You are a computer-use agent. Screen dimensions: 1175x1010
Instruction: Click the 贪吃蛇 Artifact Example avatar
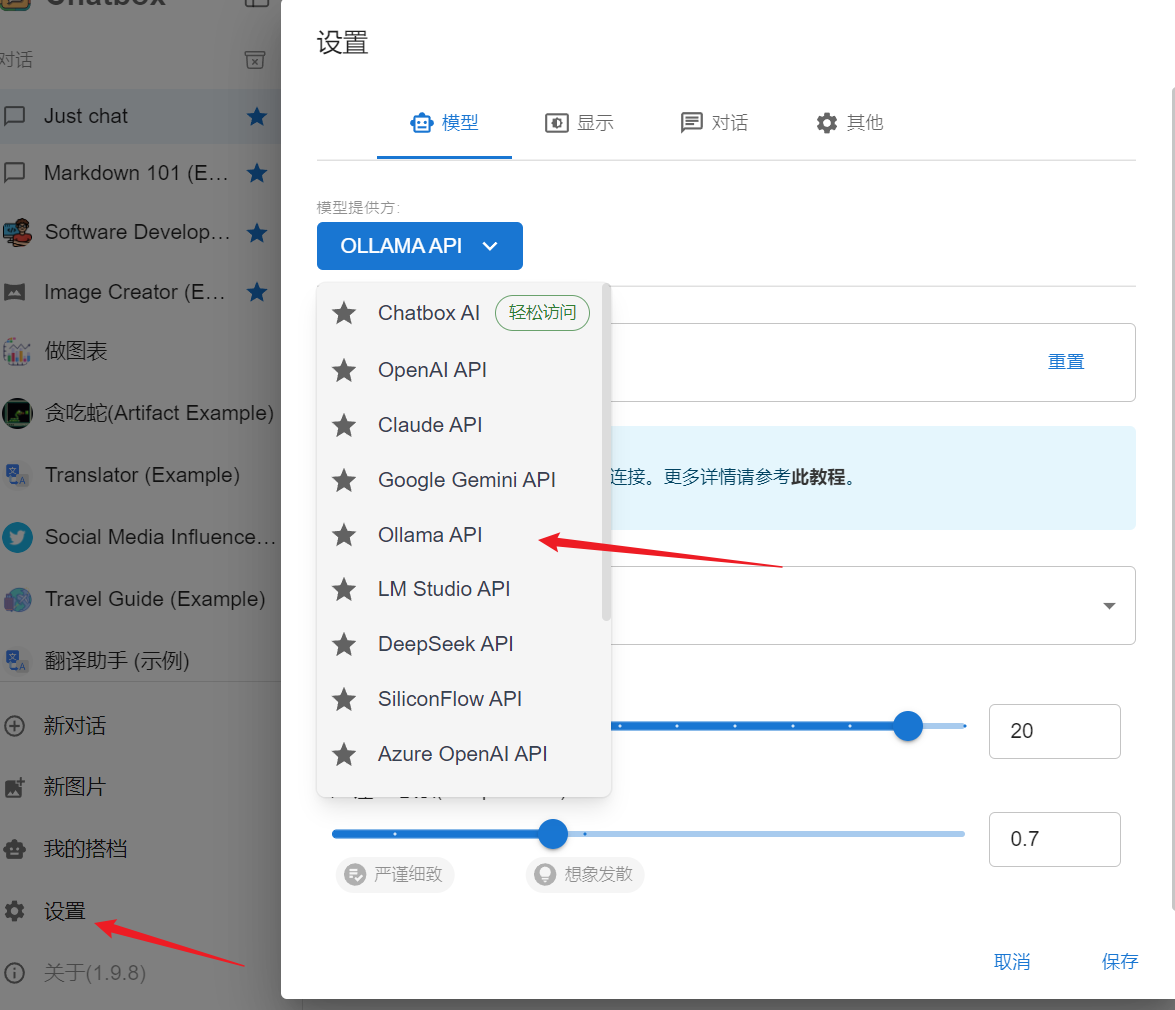pyautogui.click(x=17, y=413)
